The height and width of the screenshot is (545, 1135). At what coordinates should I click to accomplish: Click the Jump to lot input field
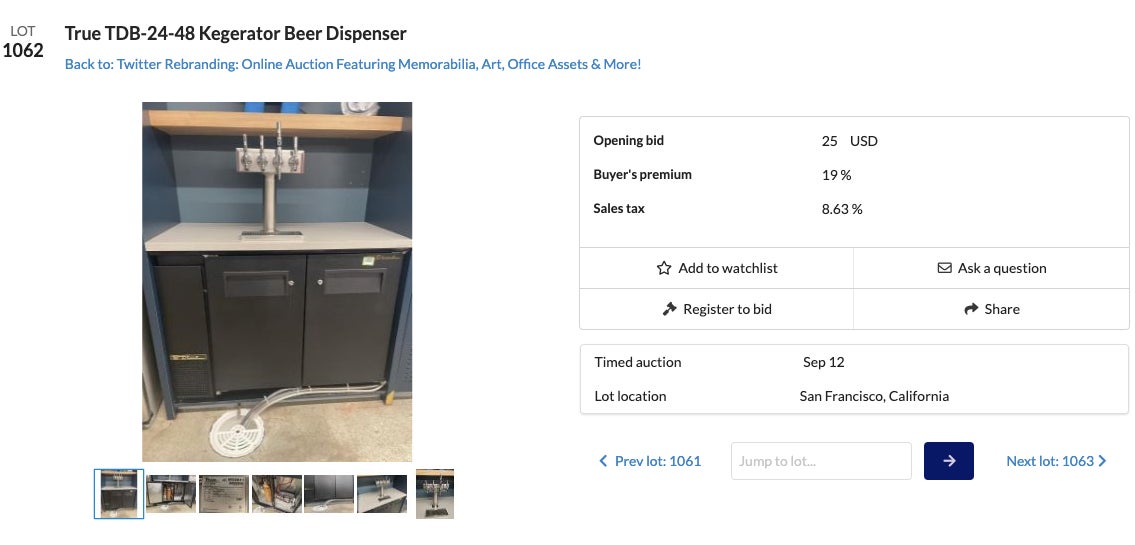click(x=821, y=461)
